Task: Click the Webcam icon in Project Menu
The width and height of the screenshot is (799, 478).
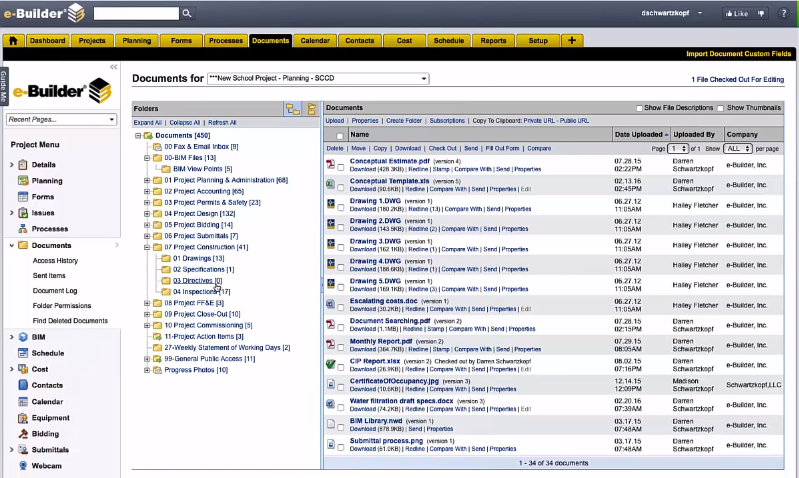Action: coord(23,465)
